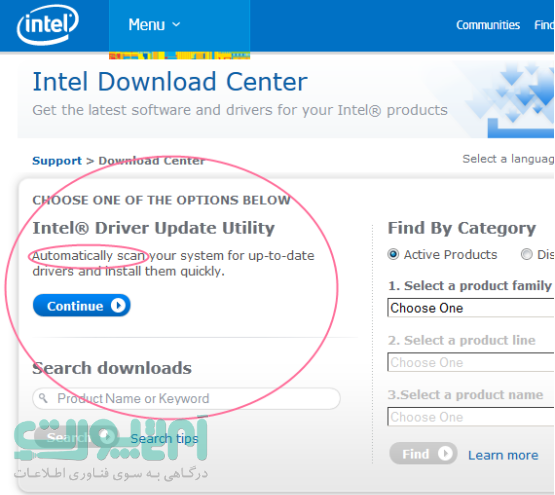Open the Menu dropdown chevron
Image resolution: width=555 pixels, height=495 pixels.
176,24
